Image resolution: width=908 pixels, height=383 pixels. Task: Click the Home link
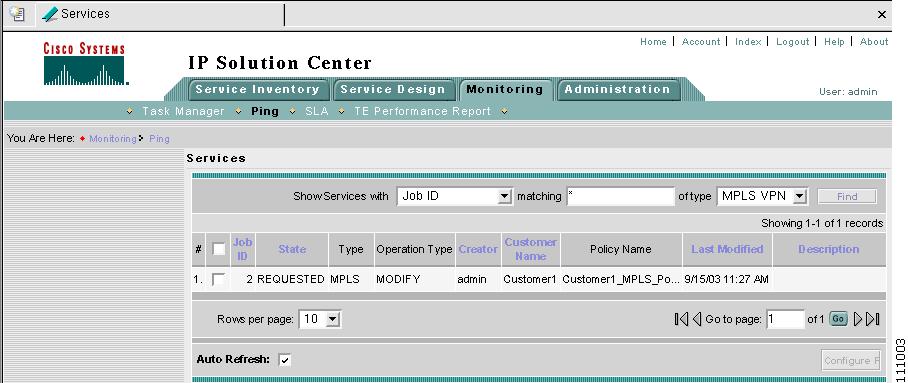click(653, 42)
